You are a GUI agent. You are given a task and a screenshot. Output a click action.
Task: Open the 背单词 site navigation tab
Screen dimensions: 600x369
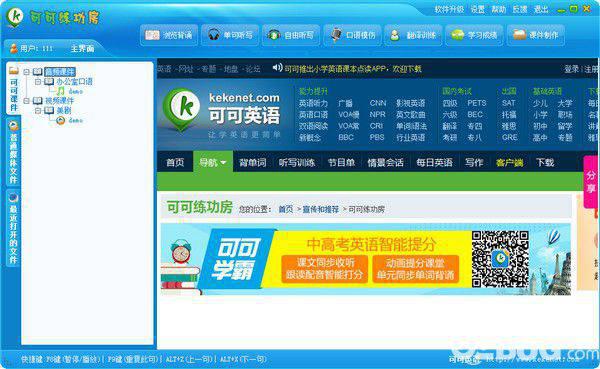click(253, 162)
